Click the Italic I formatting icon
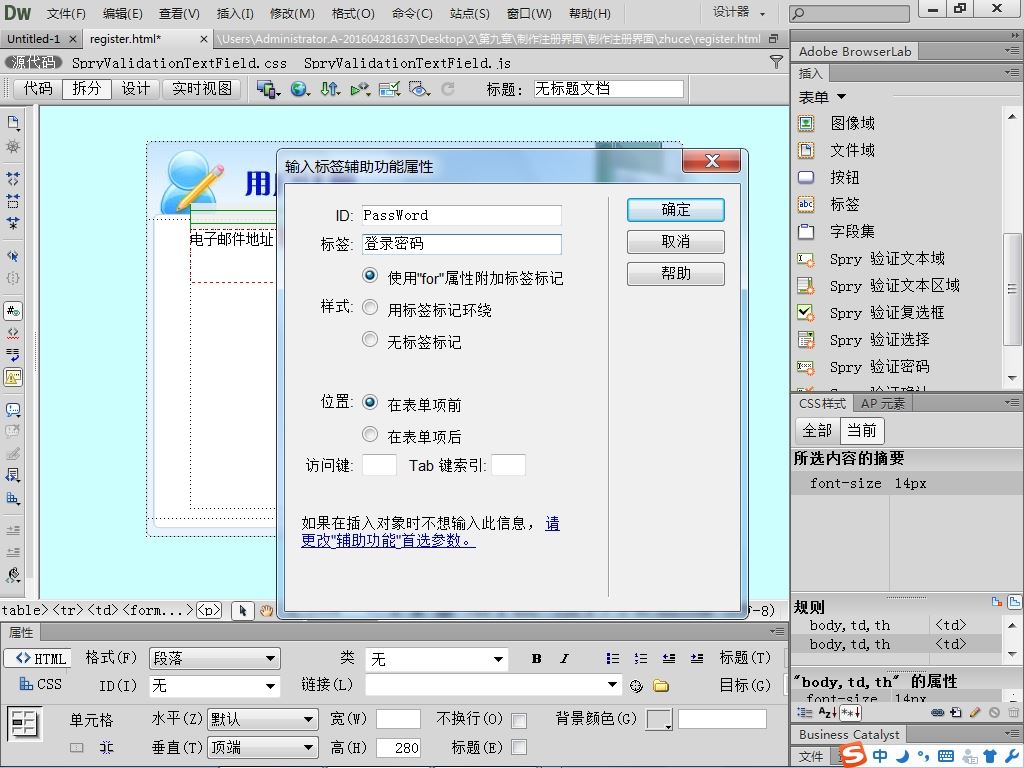This screenshot has height=768, width=1024. pos(564,658)
